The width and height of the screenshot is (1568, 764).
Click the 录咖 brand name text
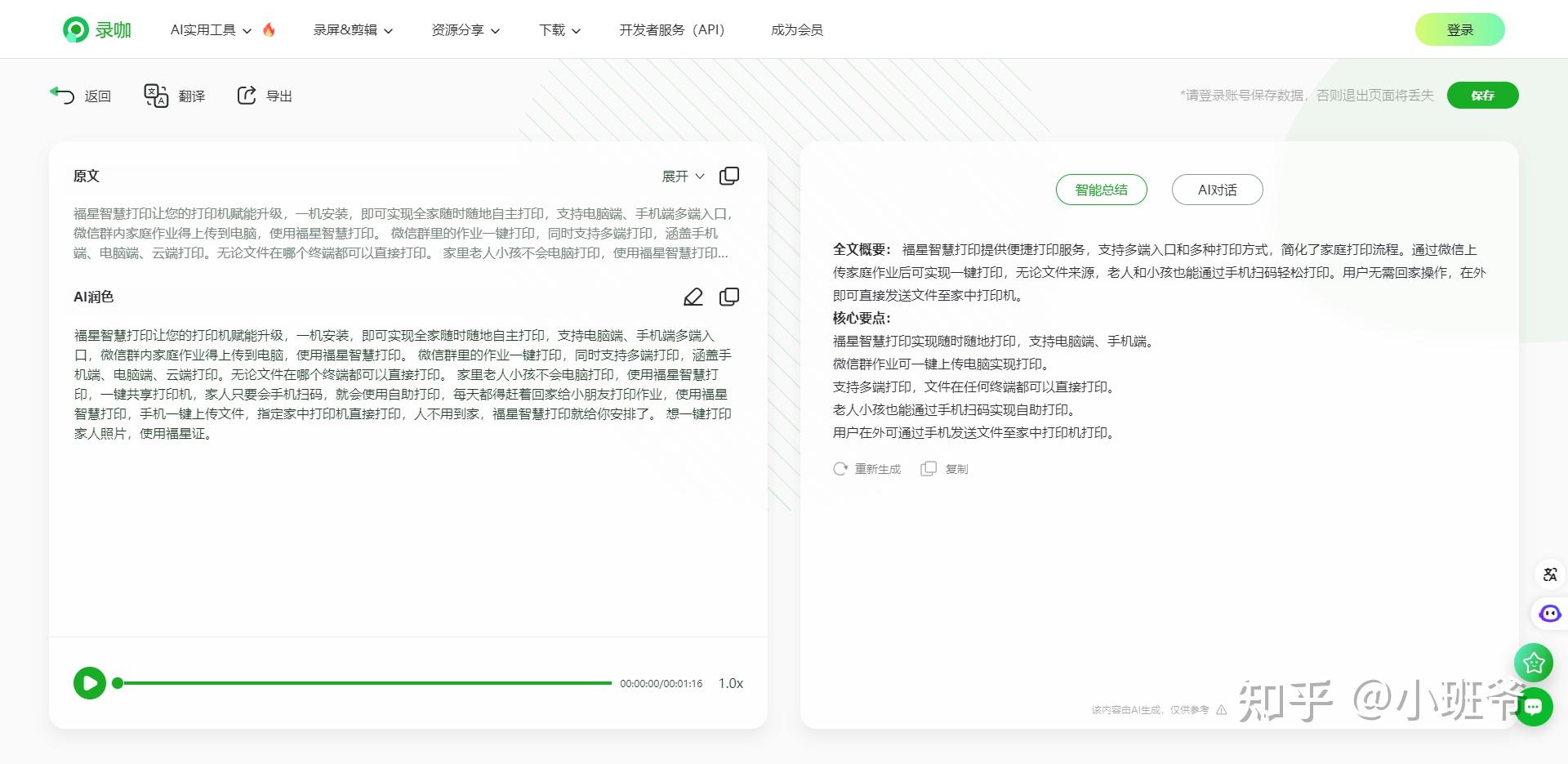click(114, 30)
